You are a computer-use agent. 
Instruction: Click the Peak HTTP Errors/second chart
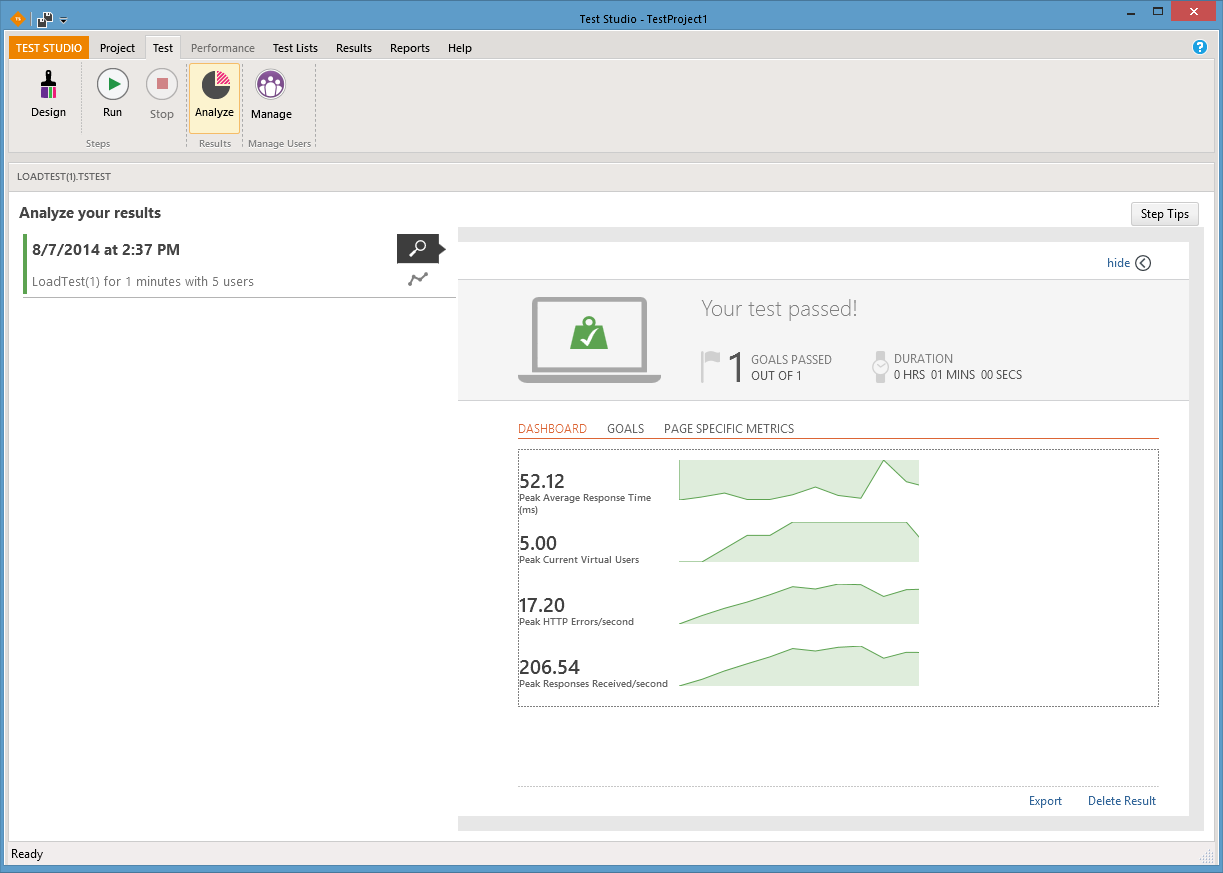coord(798,604)
